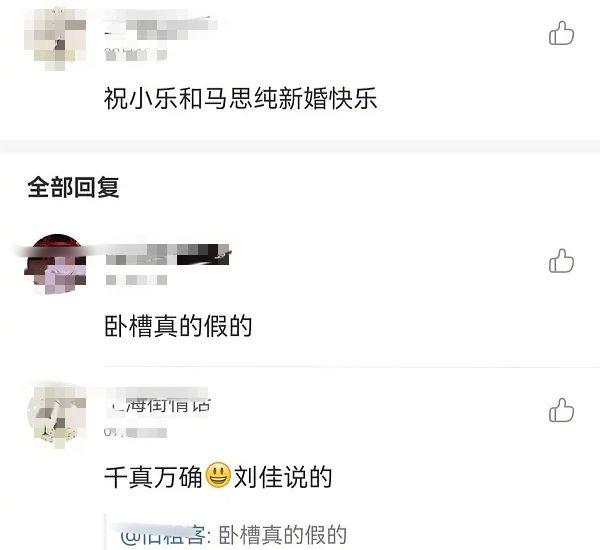This screenshot has height=550, width=600.
Task: Click the vertical quote bar beside the @ mention
Action: tap(106, 533)
